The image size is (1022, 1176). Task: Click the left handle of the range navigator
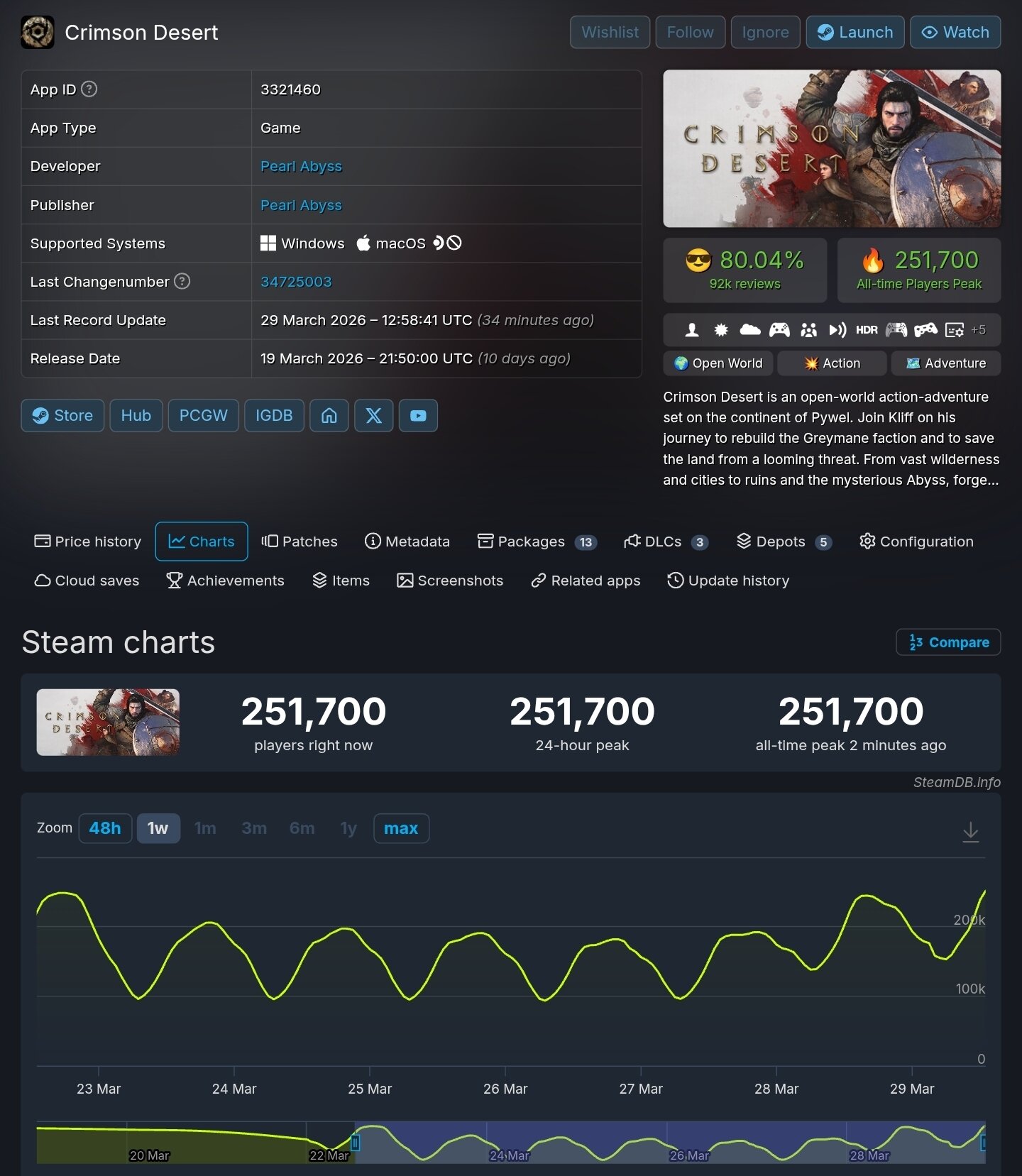(356, 1142)
